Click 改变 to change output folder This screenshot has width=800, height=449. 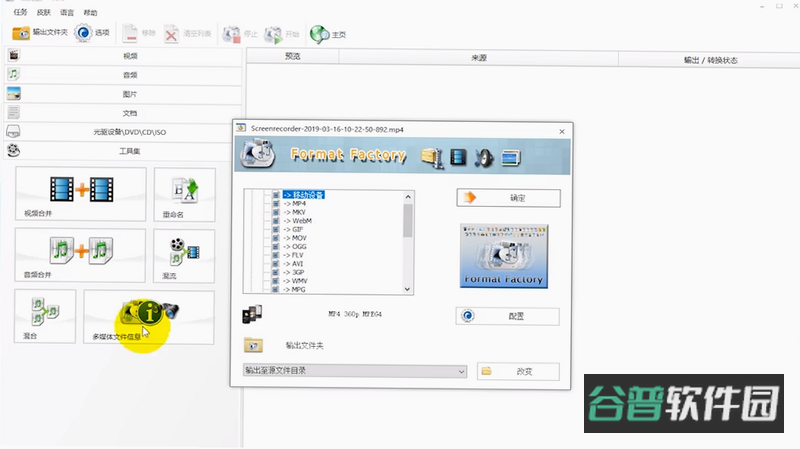click(518, 371)
